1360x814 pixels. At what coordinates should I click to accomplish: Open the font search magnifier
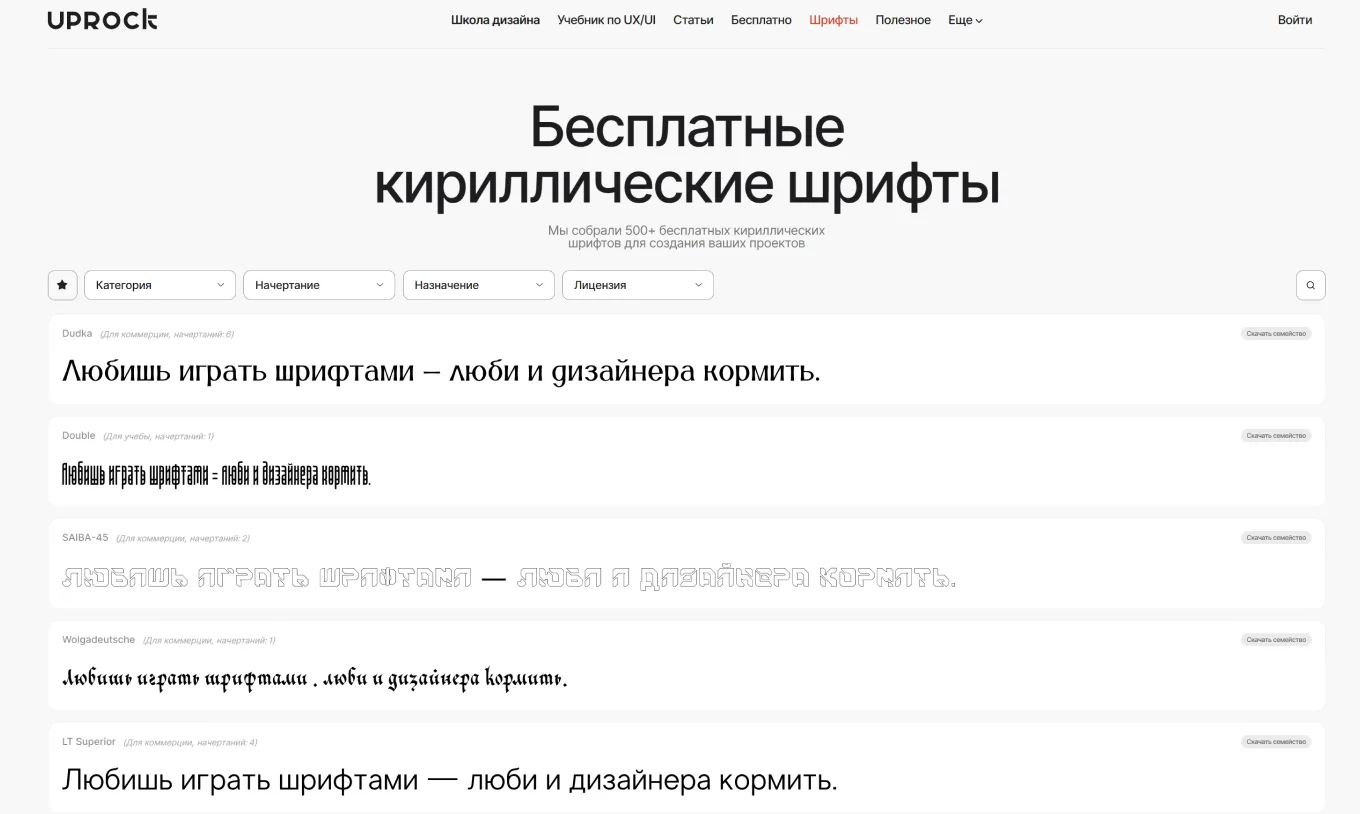[1311, 285]
